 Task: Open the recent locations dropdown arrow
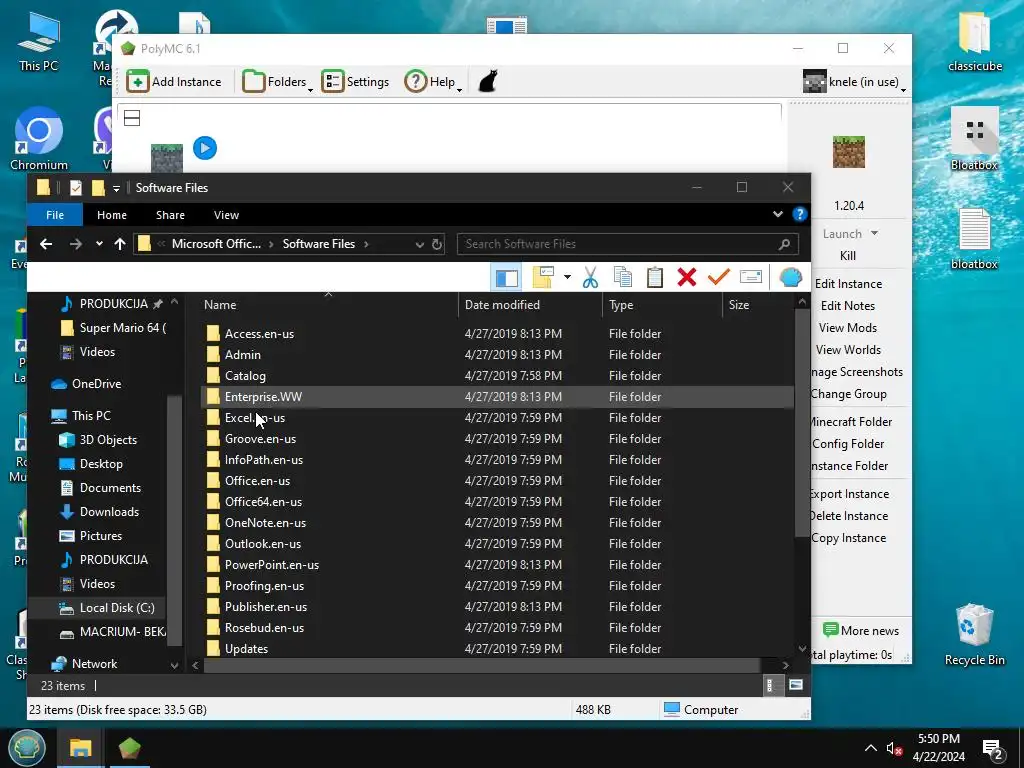pyautogui.click(x=99, y=244)
